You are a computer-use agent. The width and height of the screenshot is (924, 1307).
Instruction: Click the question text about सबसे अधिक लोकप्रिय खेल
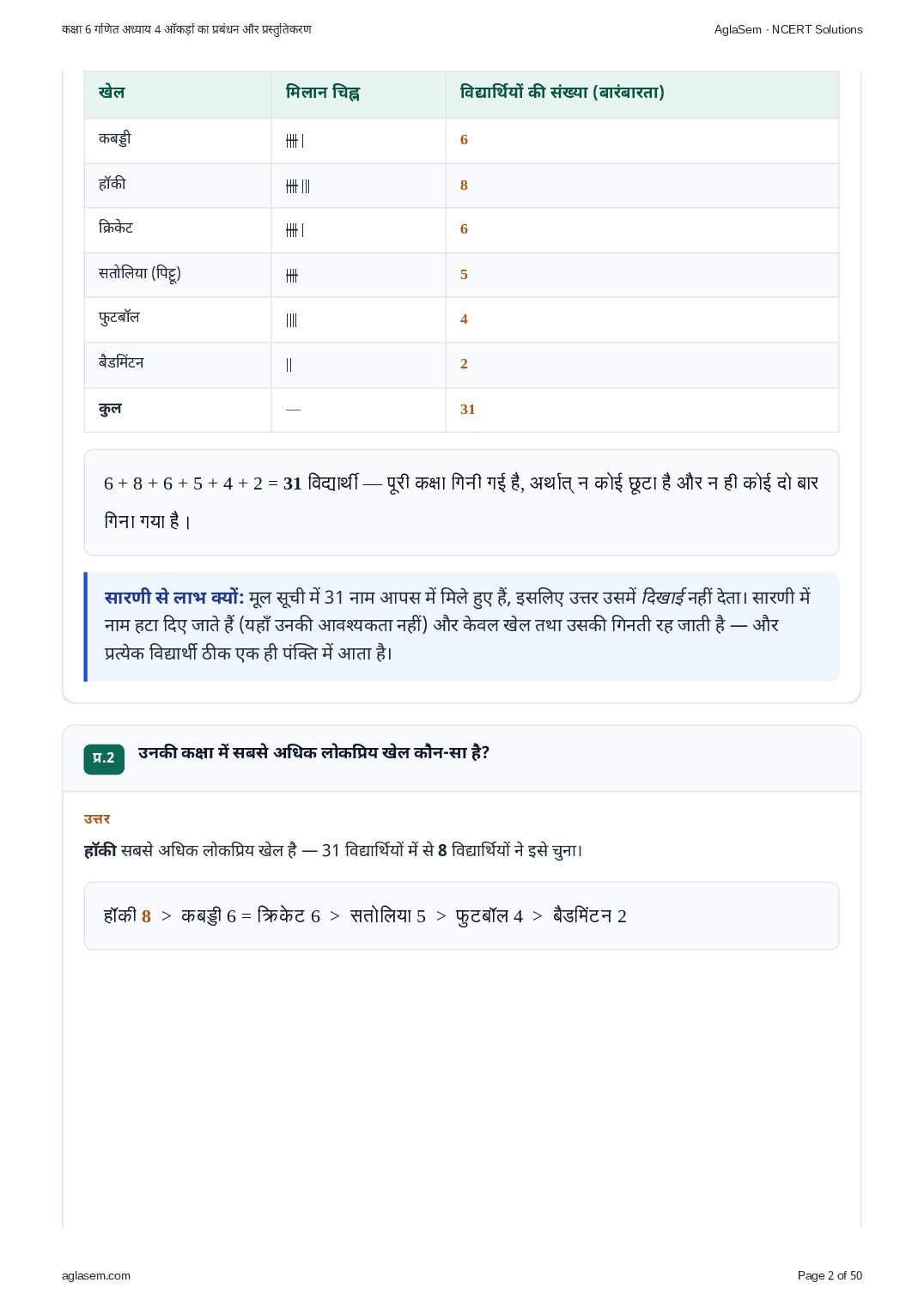(x=313, y=752)
